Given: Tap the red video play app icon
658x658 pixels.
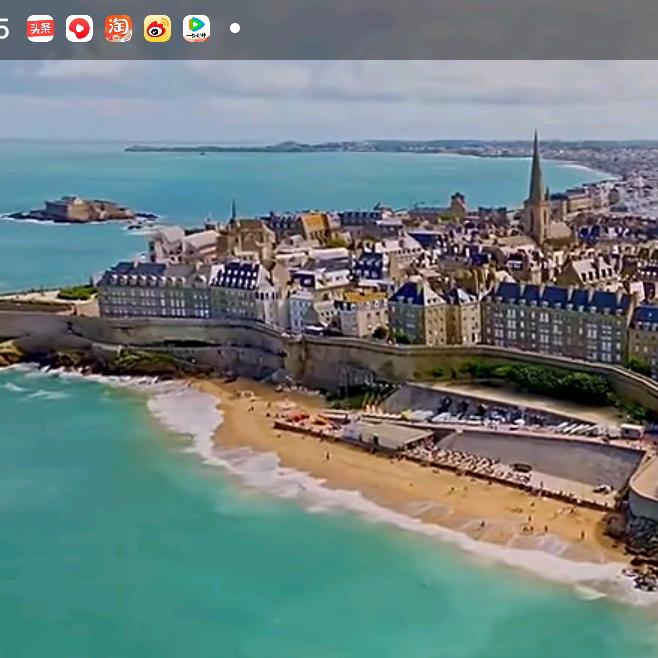Looking at the screenshot, I should tap(79, 28).
